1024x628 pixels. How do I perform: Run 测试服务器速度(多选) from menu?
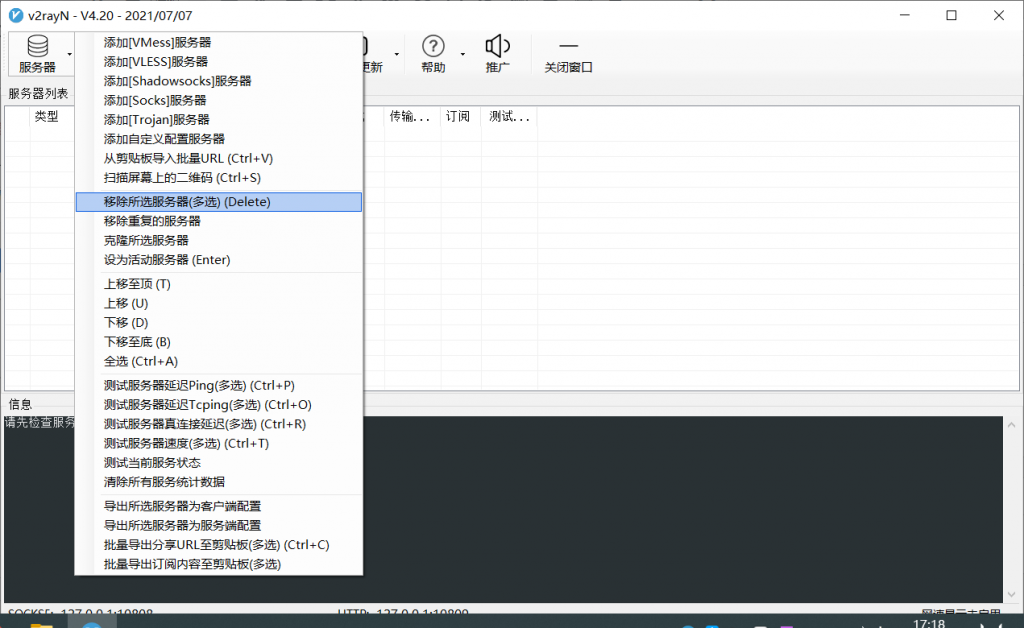[x=186, y=443]
